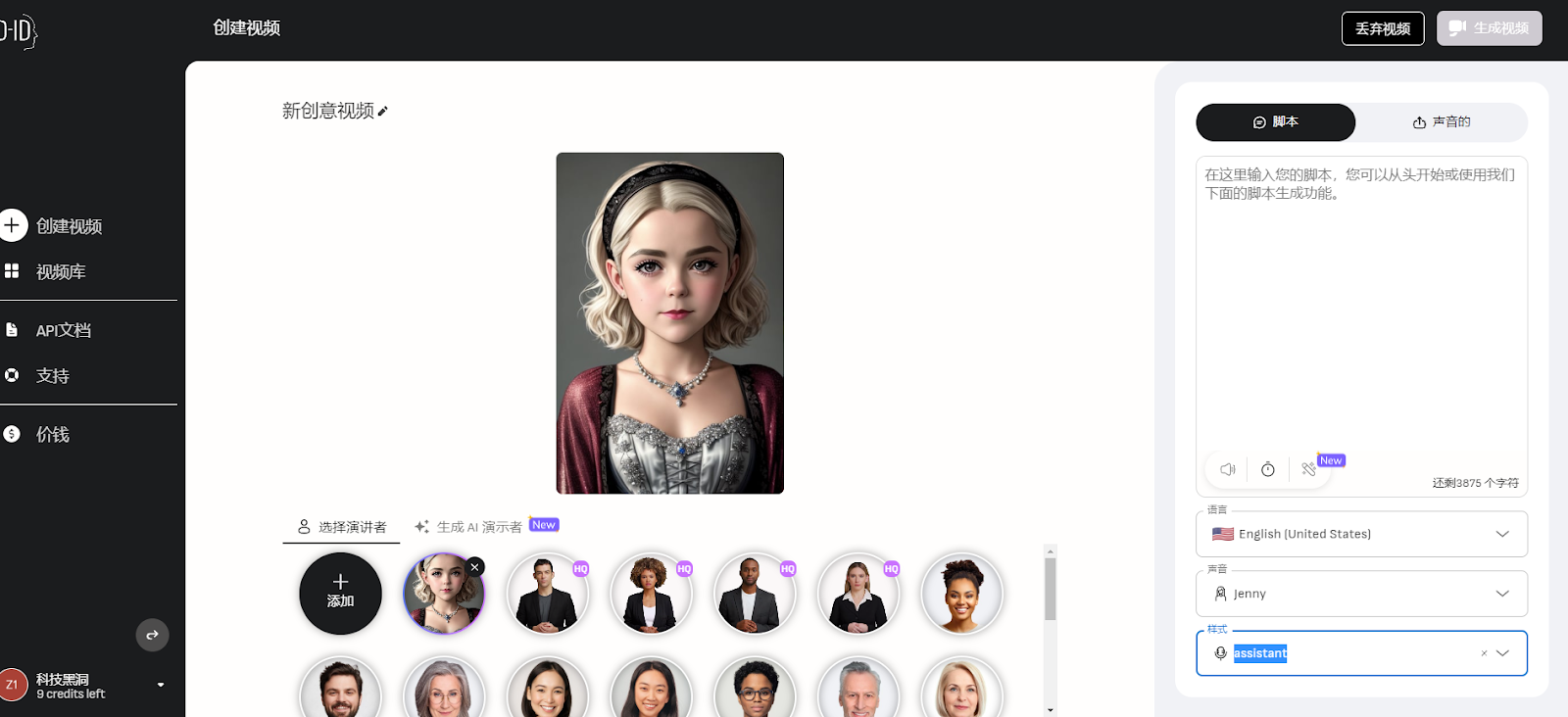Image resolution: width=1568 pixels, height=717 pixels.
Task: Click the presenter list vertical scrollbar
Action: pos(1051,590)
